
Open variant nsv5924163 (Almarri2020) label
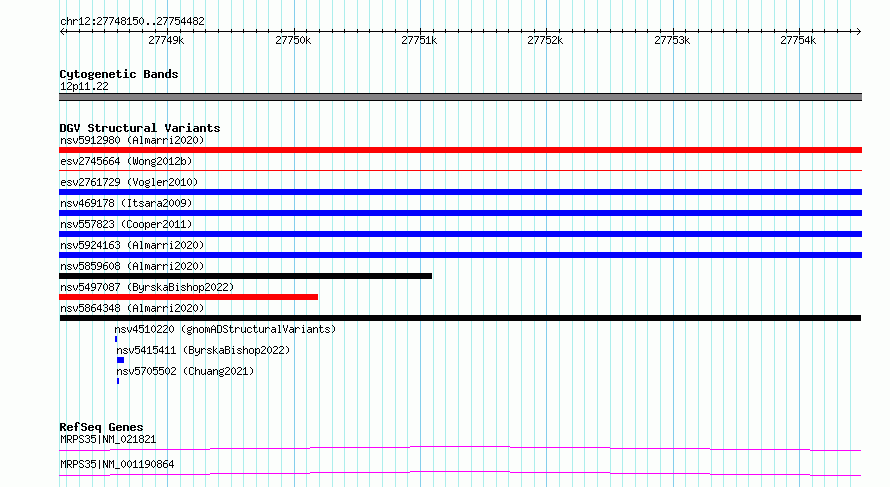132,245
